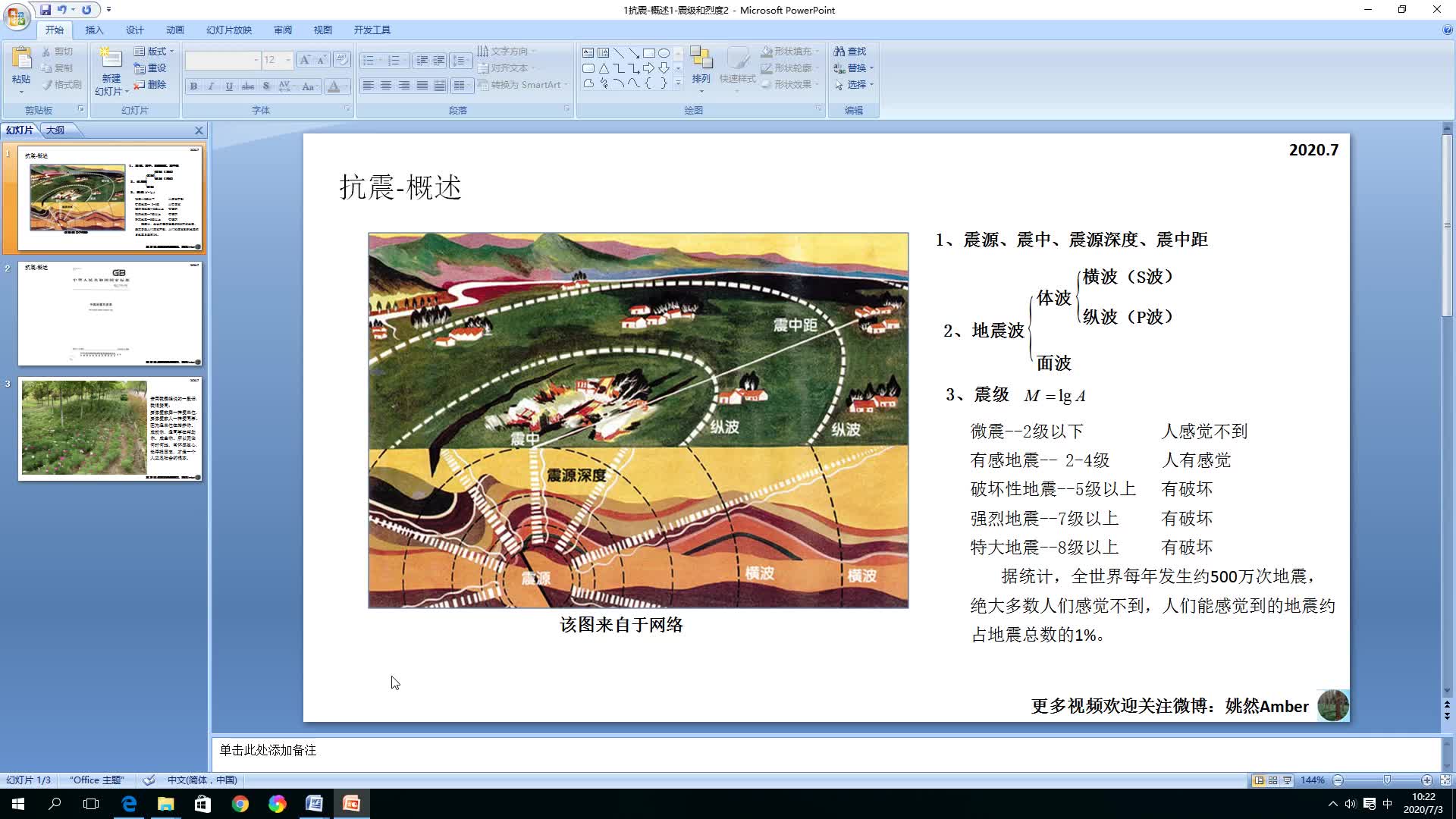Screen dimensions: 1456x819
Task: Align text right in paragraph group
Action: tap(404, 86)
